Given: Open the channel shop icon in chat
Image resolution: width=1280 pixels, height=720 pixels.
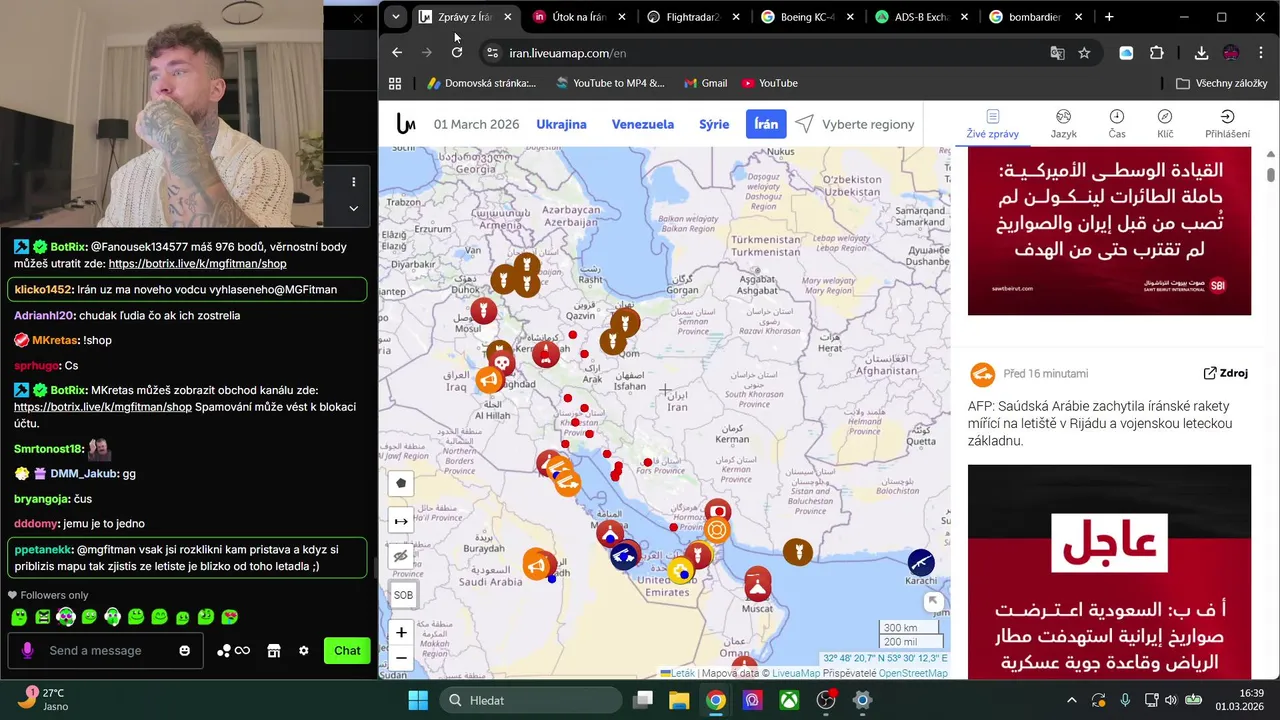Looking at the screenshot, I should click(x=273, y=650).
